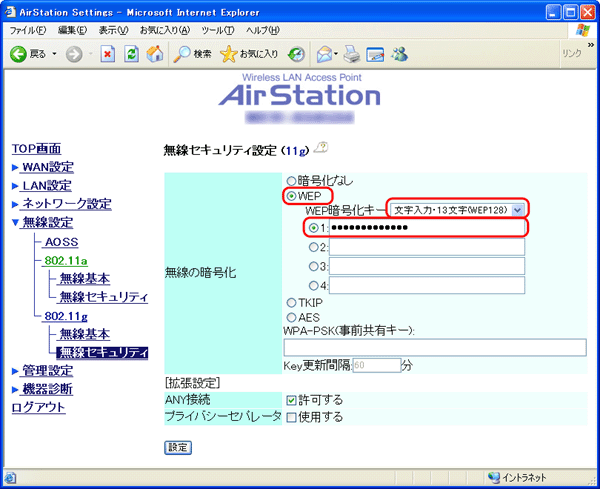Select the TKIP radio button
Screen dimensions: 600x489
[292, 303]
